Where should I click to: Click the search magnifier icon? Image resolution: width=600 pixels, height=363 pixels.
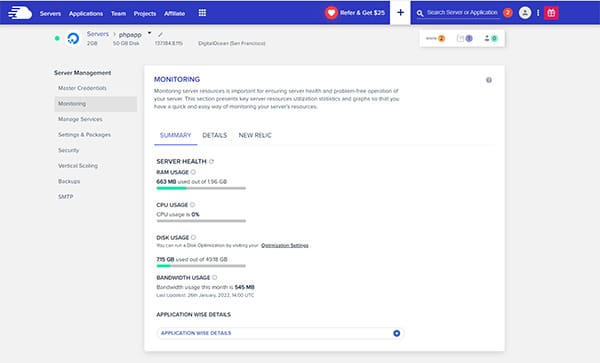click(x=420, y=13)
